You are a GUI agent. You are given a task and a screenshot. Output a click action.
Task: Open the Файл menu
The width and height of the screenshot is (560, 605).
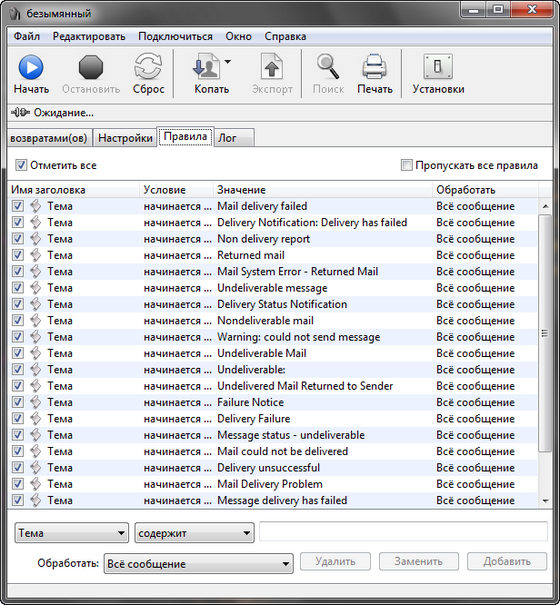click(27, 37)
